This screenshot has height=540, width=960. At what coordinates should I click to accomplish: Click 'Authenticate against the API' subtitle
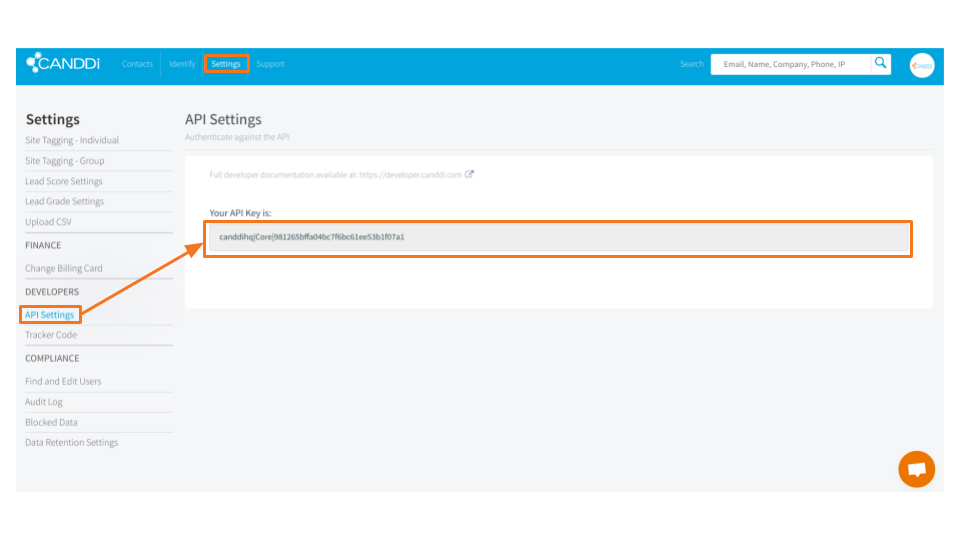tap(237, 137)
